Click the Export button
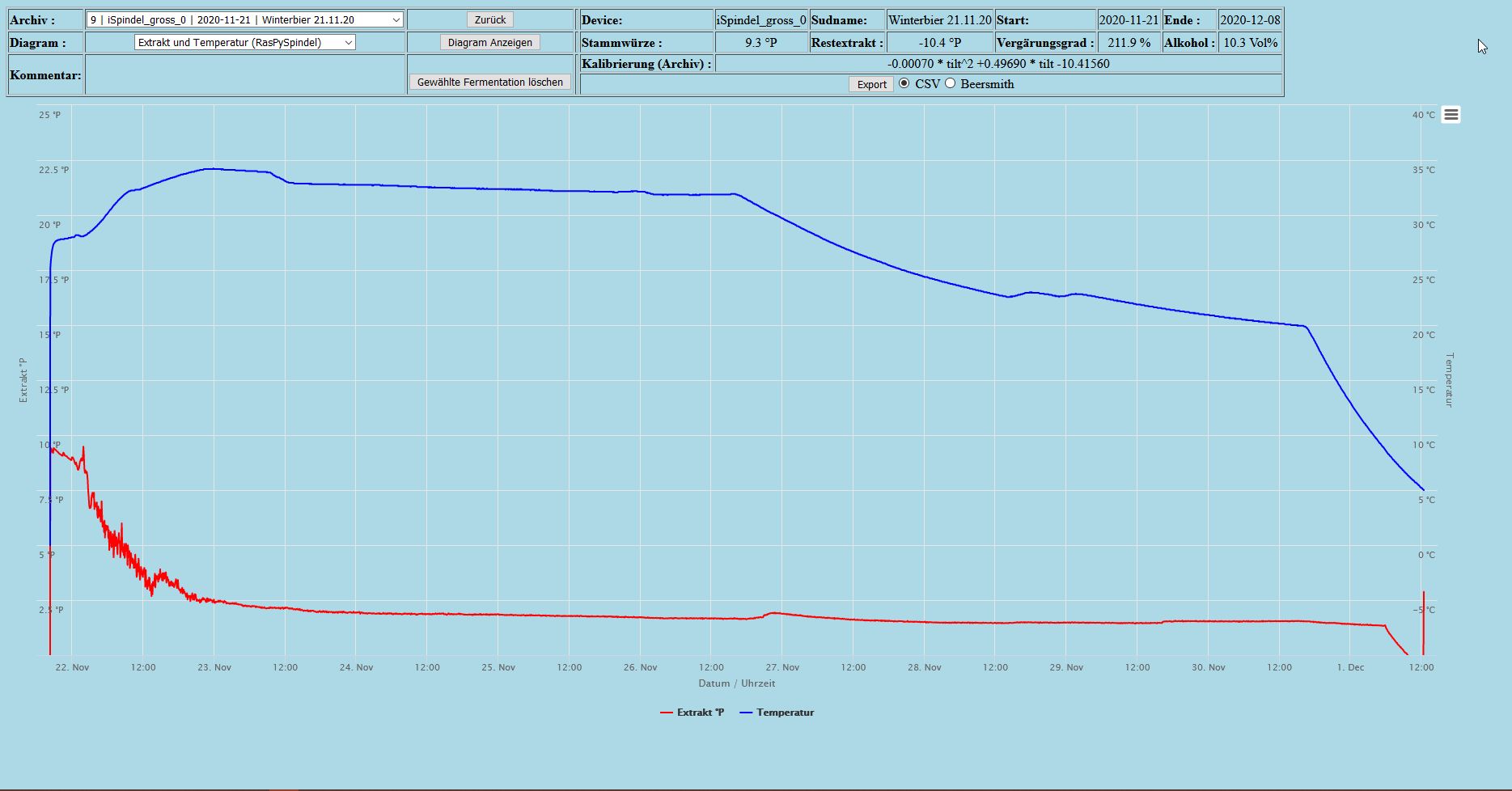Viewport: 1512px width, 791px height. [871, 84]
